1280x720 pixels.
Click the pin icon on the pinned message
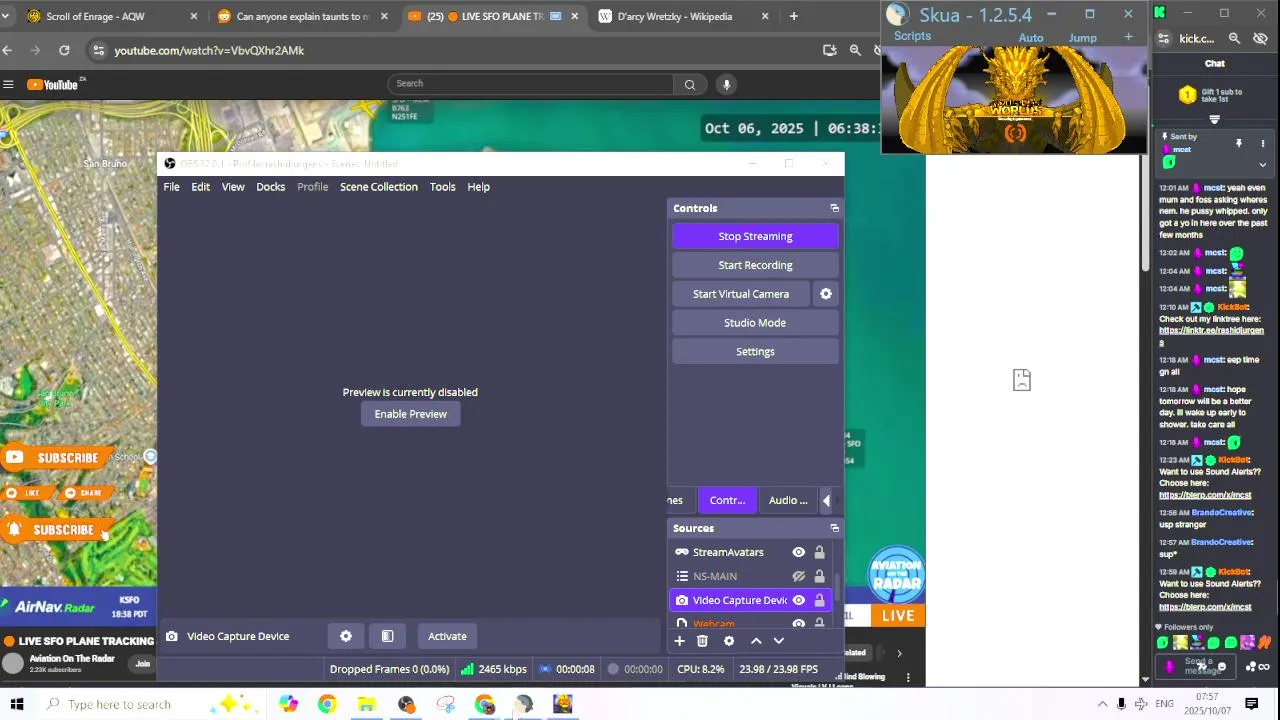click(x=1239, y=143)
